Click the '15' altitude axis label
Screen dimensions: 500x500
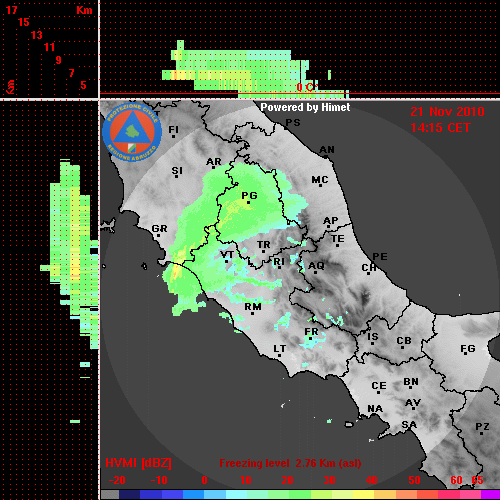[x=24, y=22]
